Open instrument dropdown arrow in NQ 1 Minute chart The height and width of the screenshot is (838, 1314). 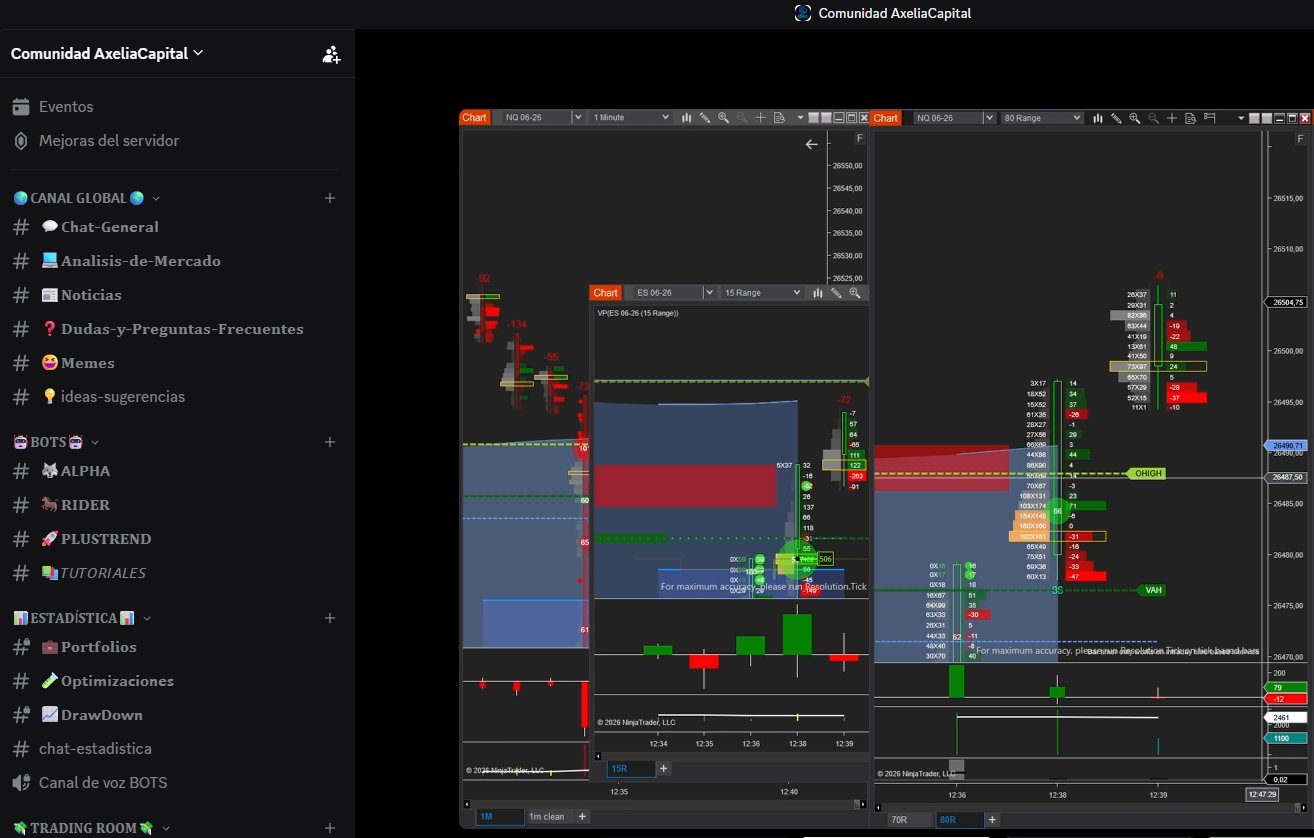click(577, 118)
